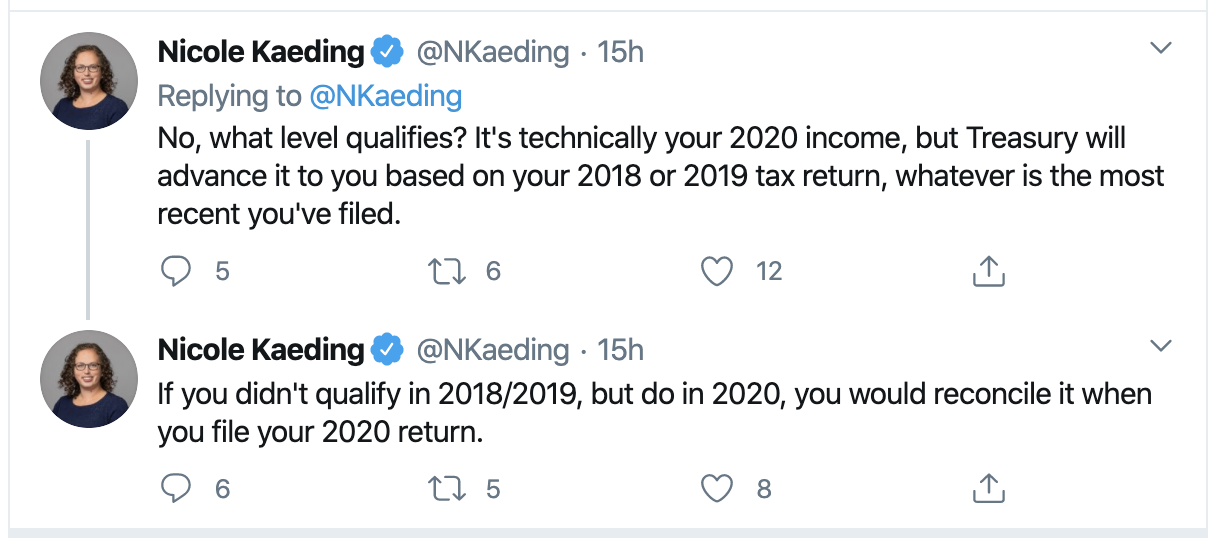Like the second tweet with 8 likes
1216x538 pixels.
(717, 488)
